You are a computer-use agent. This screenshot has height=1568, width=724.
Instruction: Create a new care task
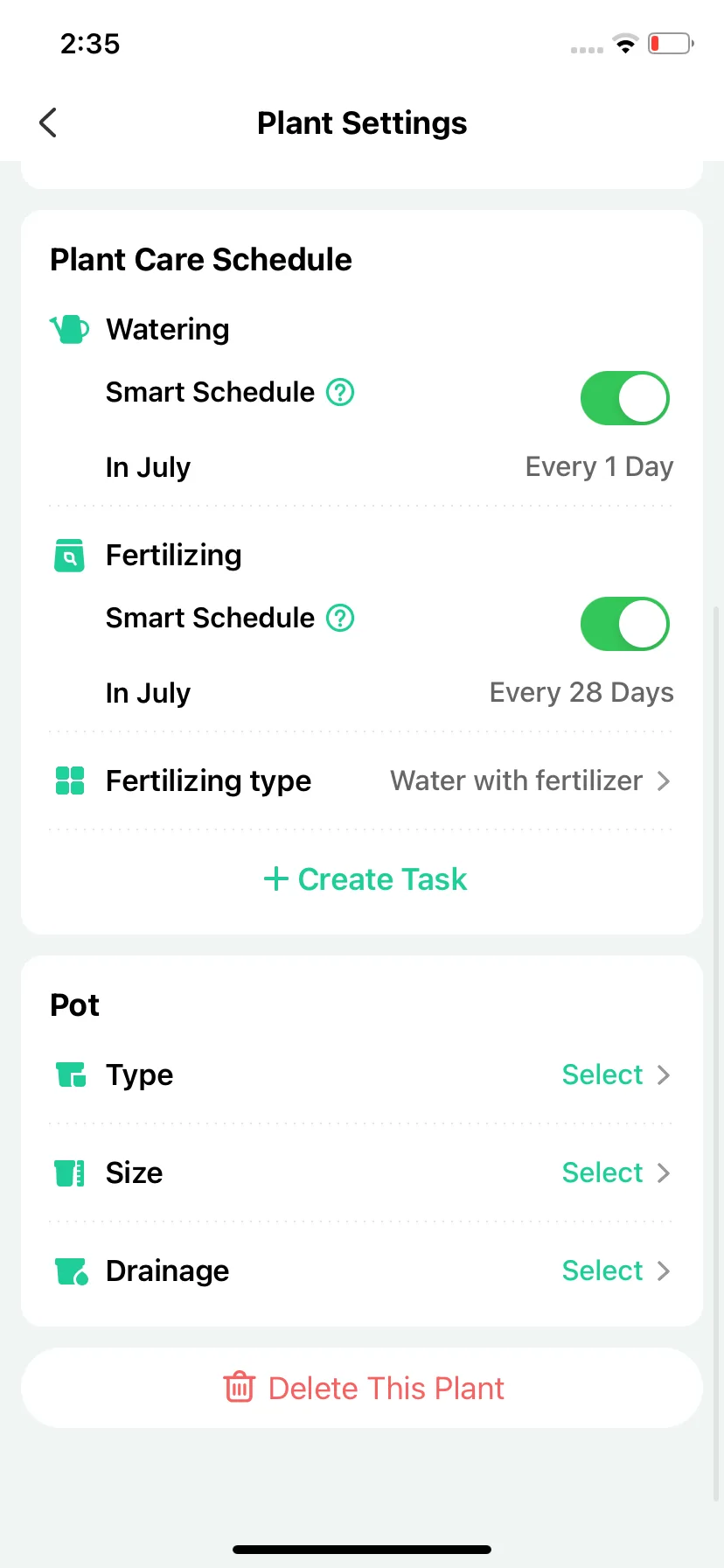click(x=365, y=879)
